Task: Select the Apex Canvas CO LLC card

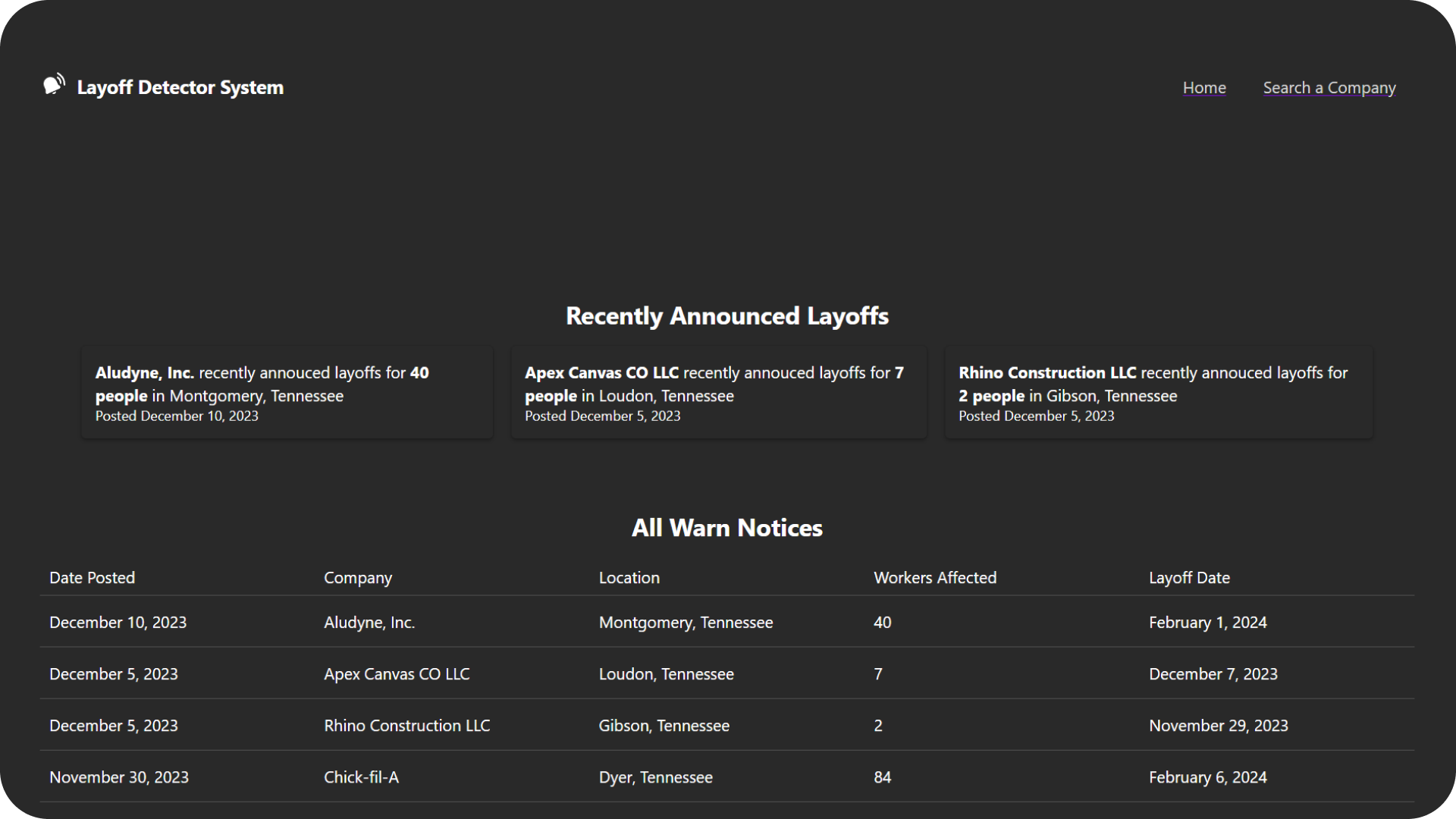Action: click(x=718, y=393)
